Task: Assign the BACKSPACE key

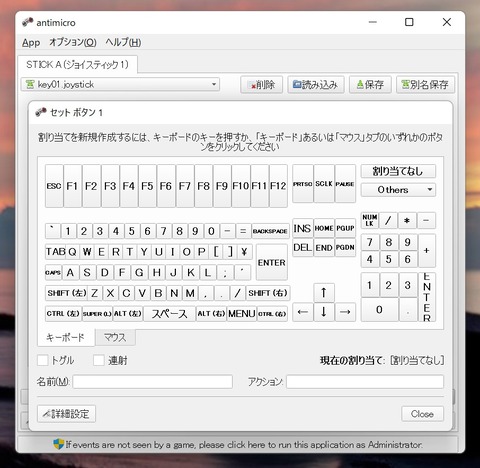Action: (x=270, y=231)
